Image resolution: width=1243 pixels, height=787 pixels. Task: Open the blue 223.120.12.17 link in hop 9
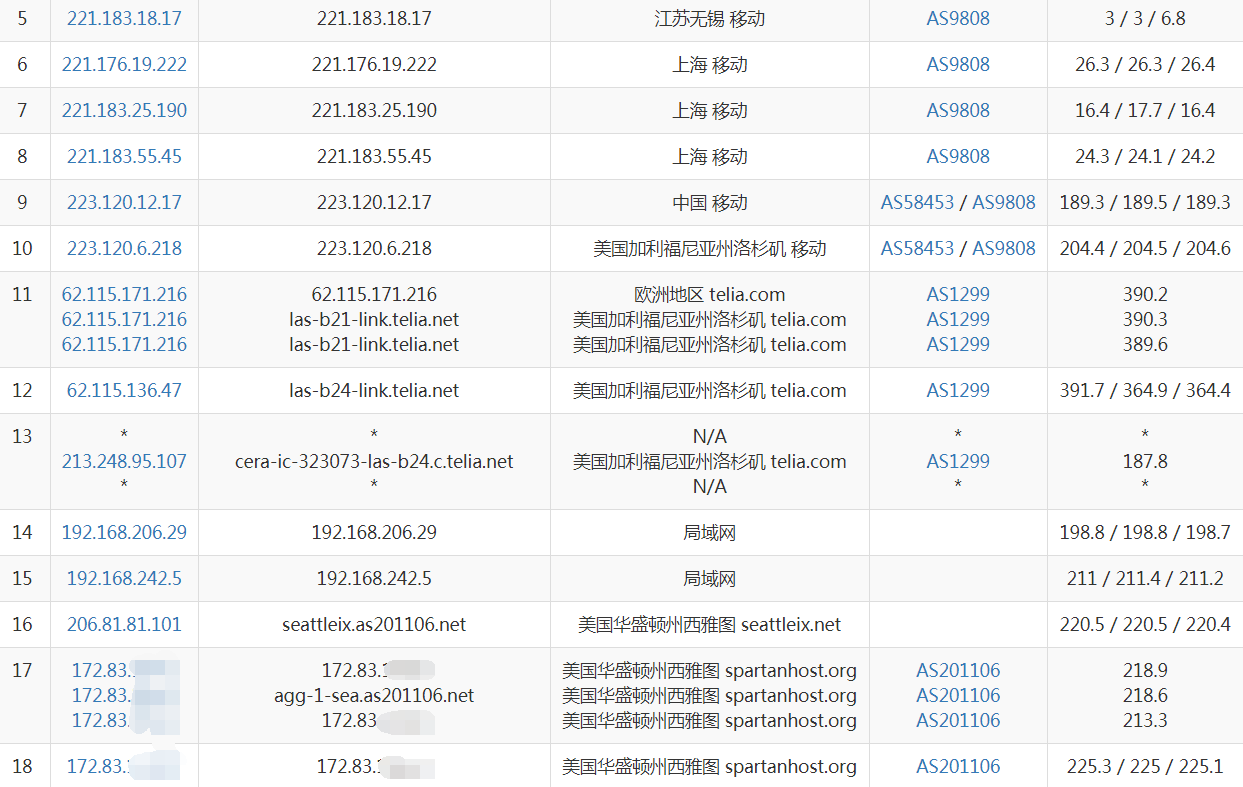pos(124,203)
